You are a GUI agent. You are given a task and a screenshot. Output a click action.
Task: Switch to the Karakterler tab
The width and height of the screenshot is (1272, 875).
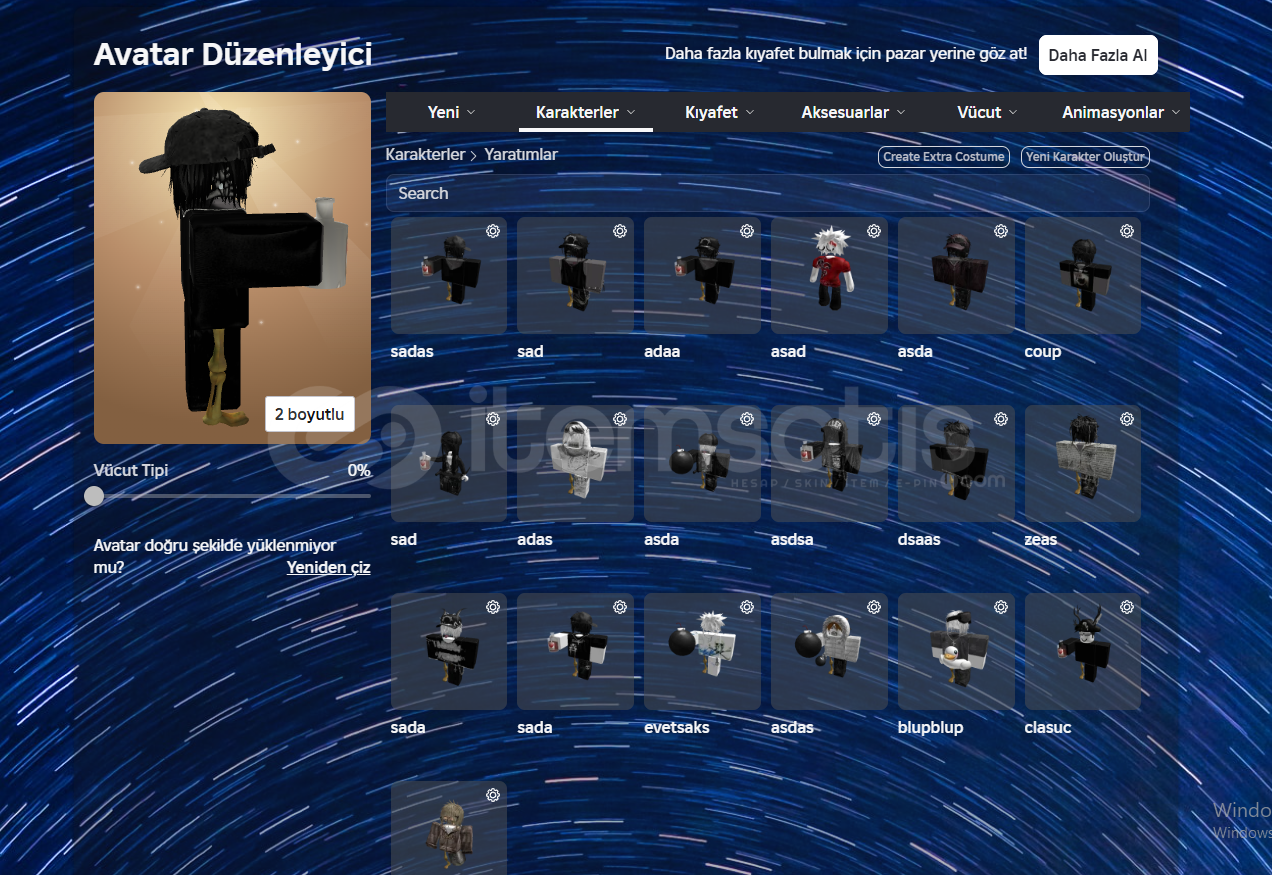click(x=586, y=112)
